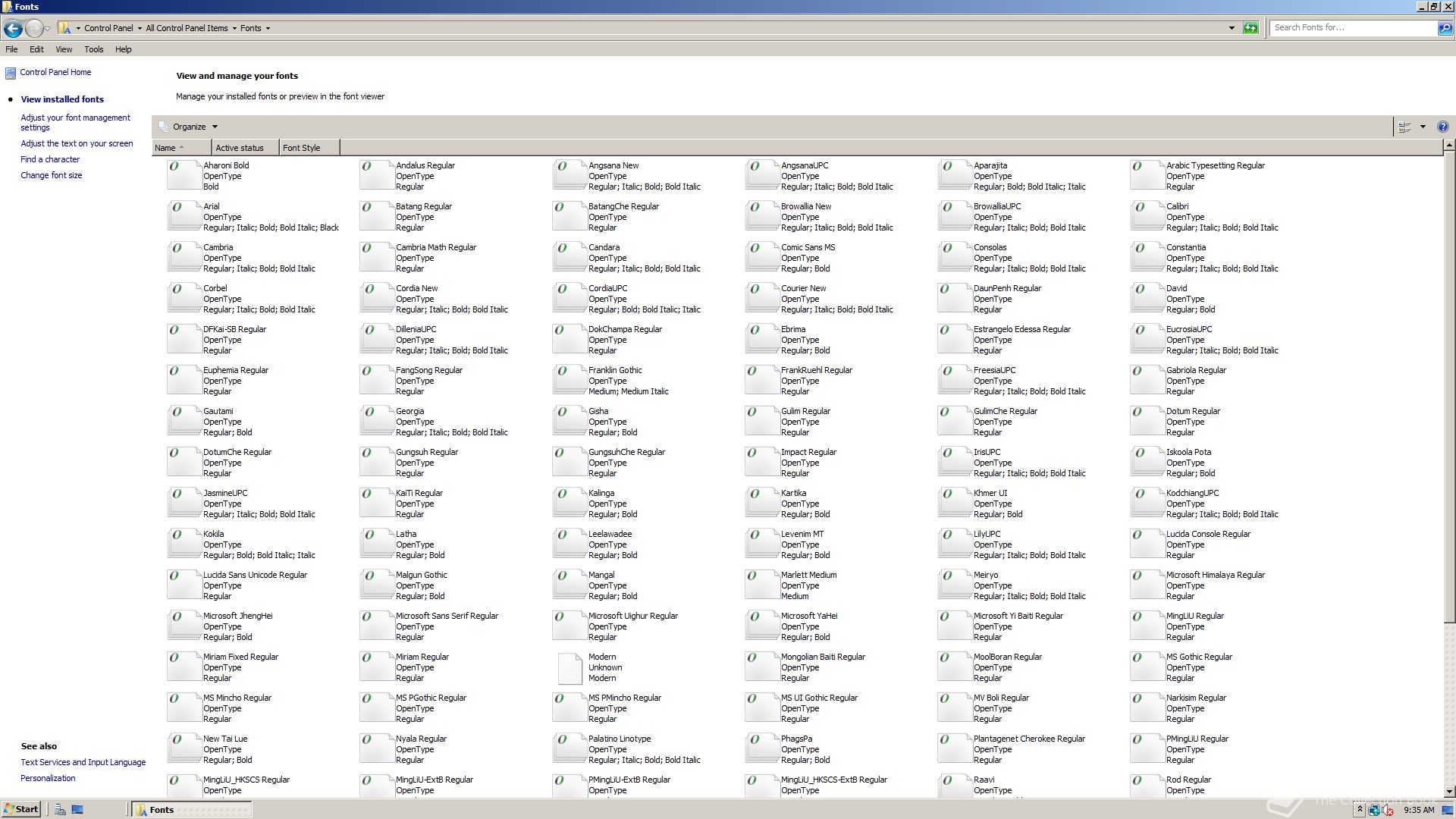This screenshot has width=1456, height=819.
Task: Open the File menu
Action: [x=11, y=49]
